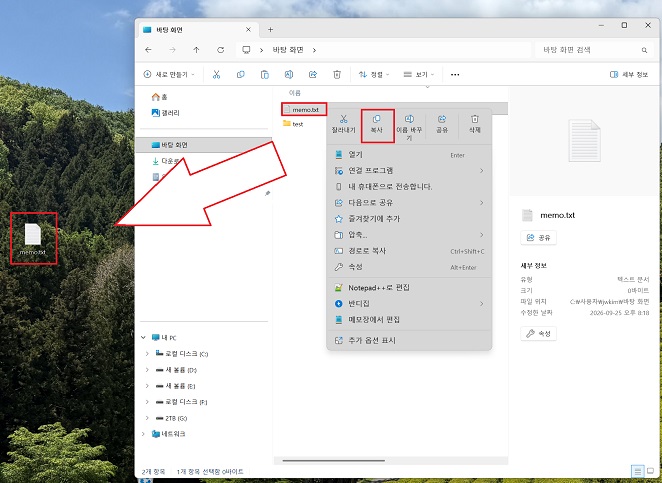This screenshot has width=662, height=483.
Task: Choose Notepad++로 편집 menu entry
Action: tap(409, 288)
